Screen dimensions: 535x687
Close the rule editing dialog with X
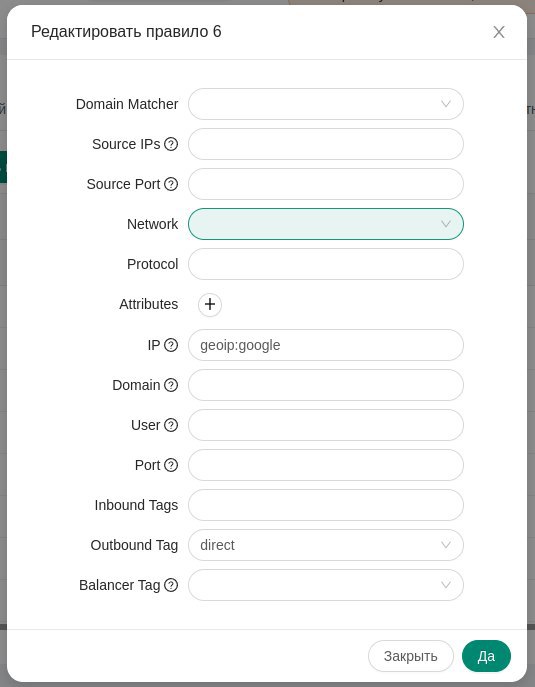pos(499,32)
